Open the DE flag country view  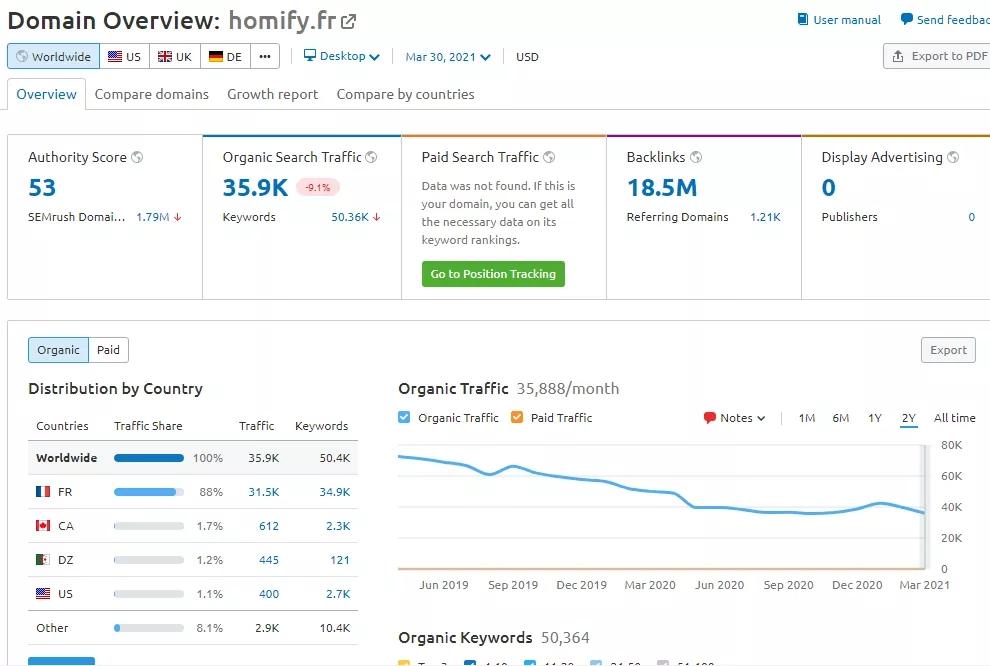tap(224, 56)
